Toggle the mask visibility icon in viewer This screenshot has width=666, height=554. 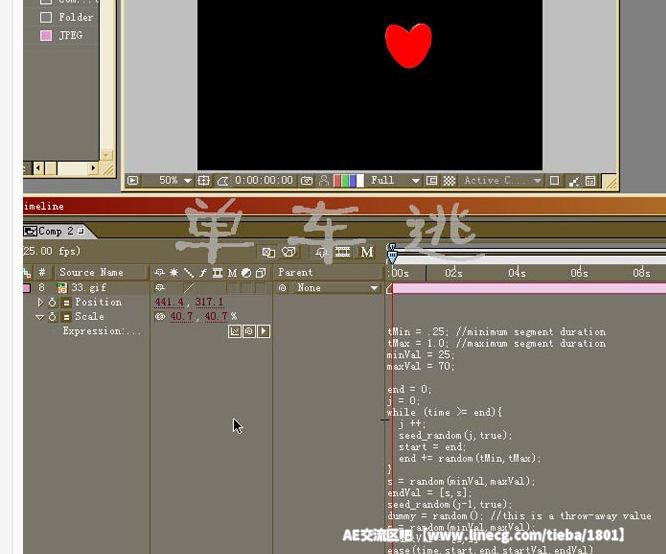click(x=223, y=181)
